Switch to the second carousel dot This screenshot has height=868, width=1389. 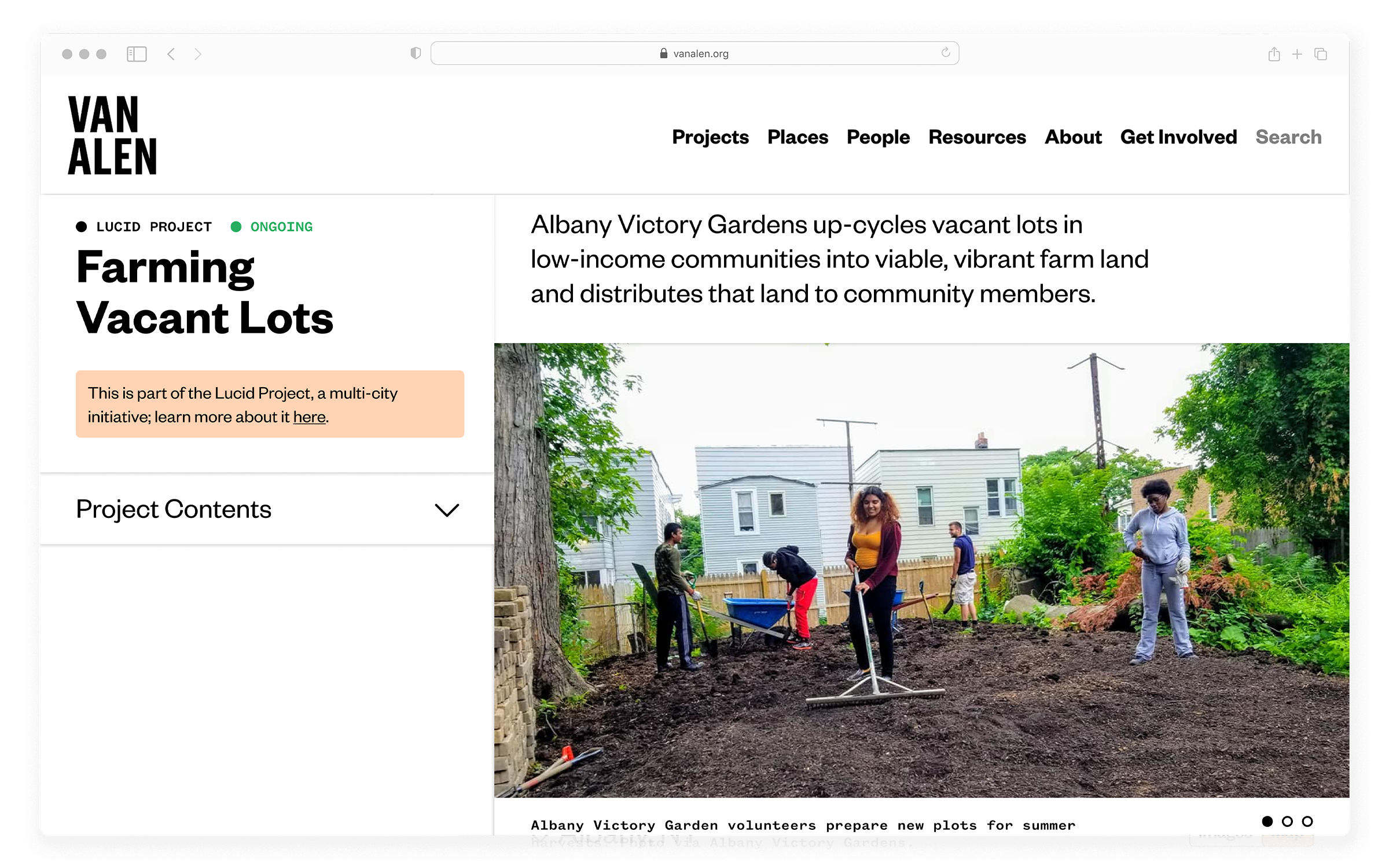pyautogui.click(x=1287, y=821)
